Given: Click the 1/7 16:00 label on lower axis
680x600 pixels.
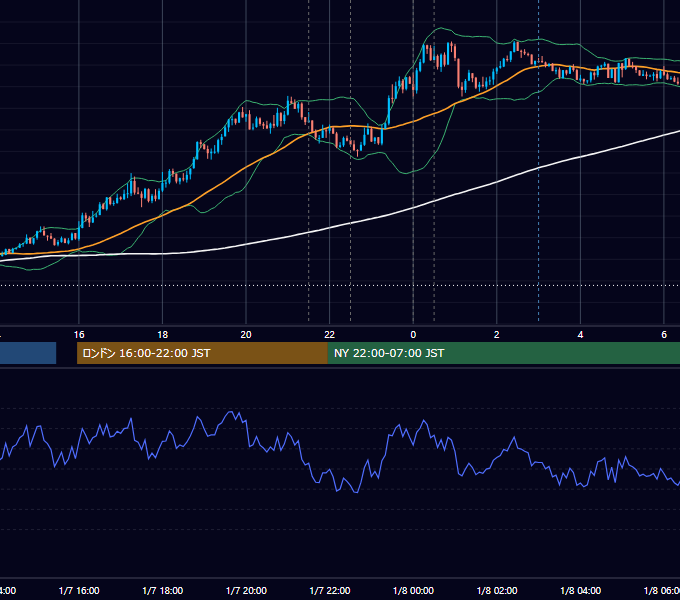Looking at the screenshot, I should pos(79,591).
